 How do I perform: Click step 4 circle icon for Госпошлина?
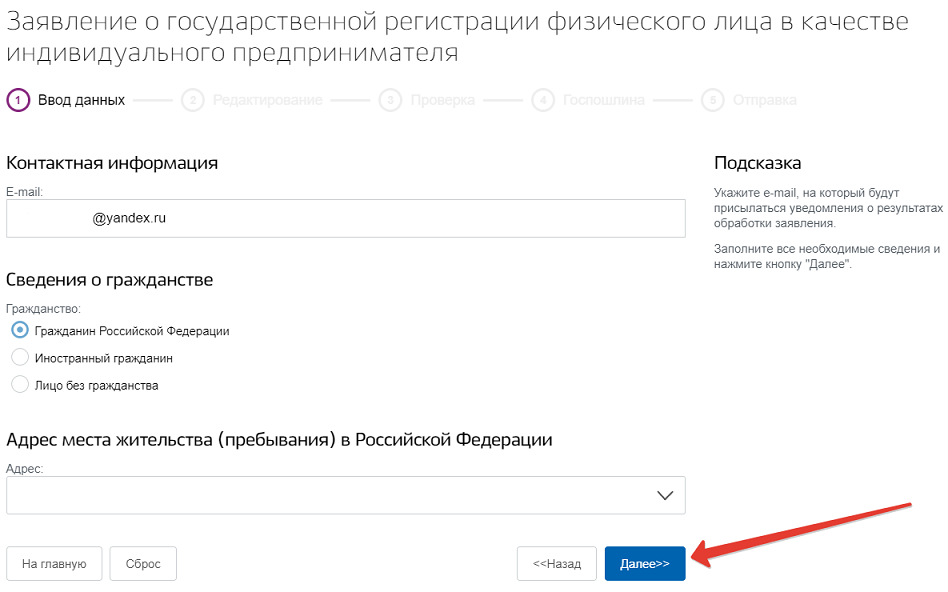click(x=543, y=100)
